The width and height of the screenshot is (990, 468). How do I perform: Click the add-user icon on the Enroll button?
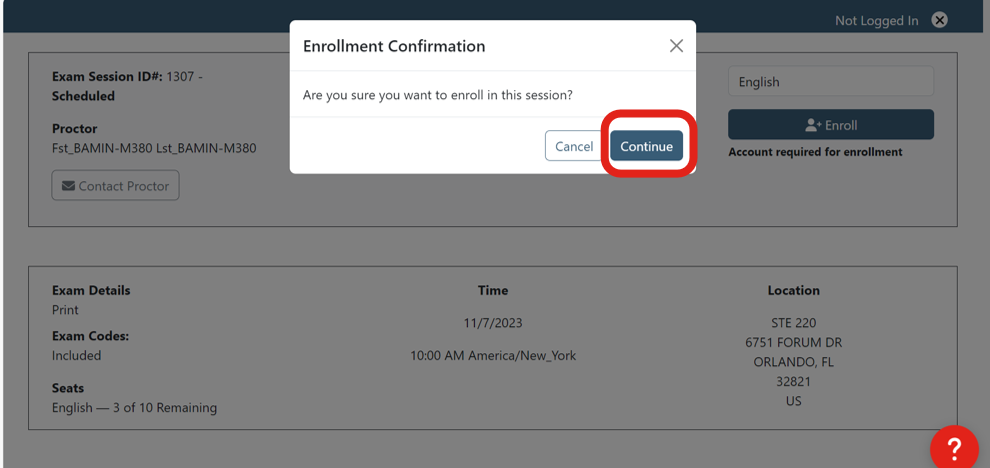pos(813,125)
